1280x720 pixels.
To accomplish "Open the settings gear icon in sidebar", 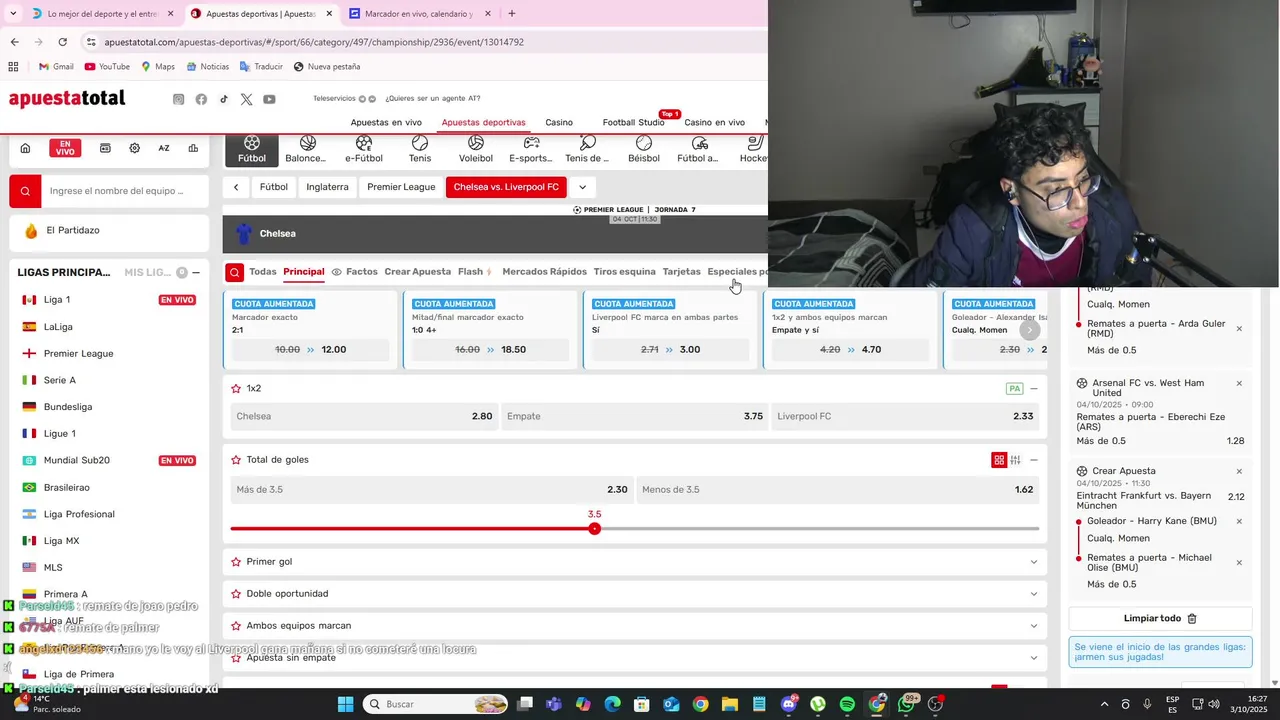I will coord(134,148).
